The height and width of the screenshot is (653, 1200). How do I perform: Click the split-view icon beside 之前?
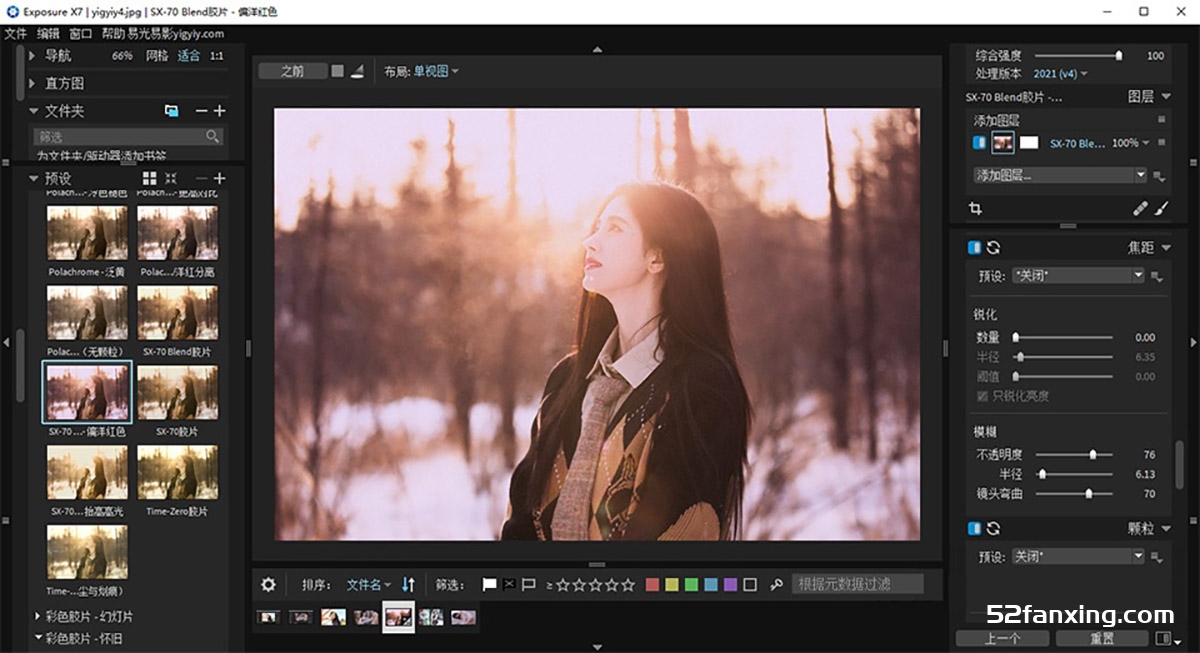358,71
